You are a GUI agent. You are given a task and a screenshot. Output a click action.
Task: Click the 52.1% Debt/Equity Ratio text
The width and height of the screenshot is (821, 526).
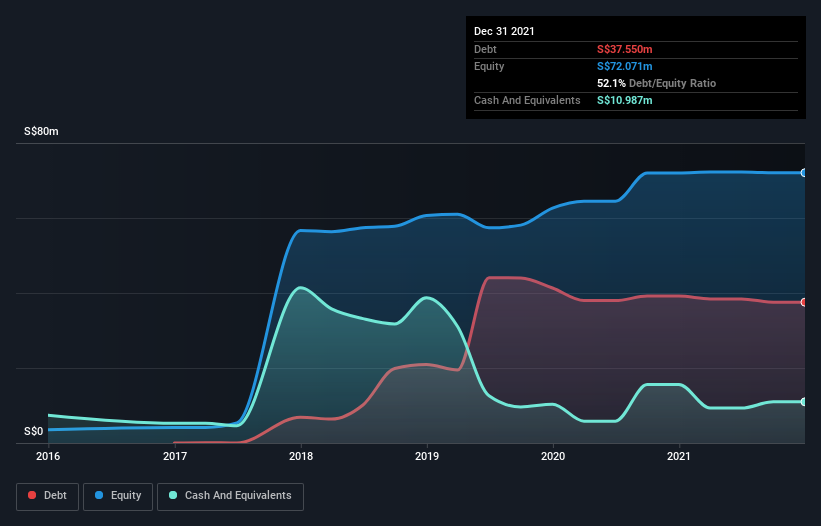[x=657, y=83]
